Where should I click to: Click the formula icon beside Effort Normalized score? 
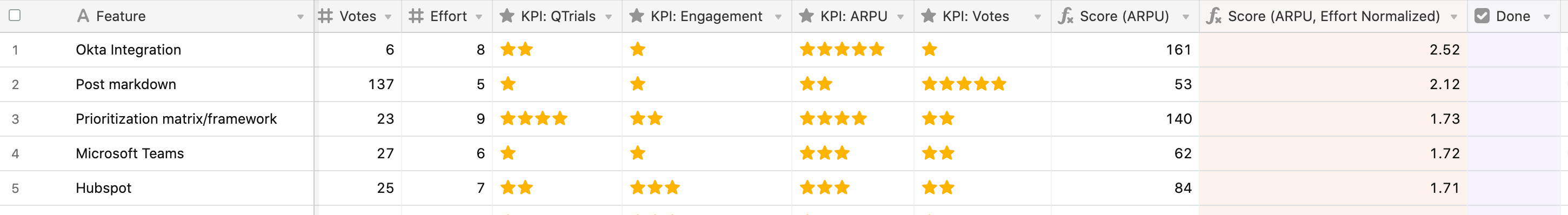coord(1214,16)
